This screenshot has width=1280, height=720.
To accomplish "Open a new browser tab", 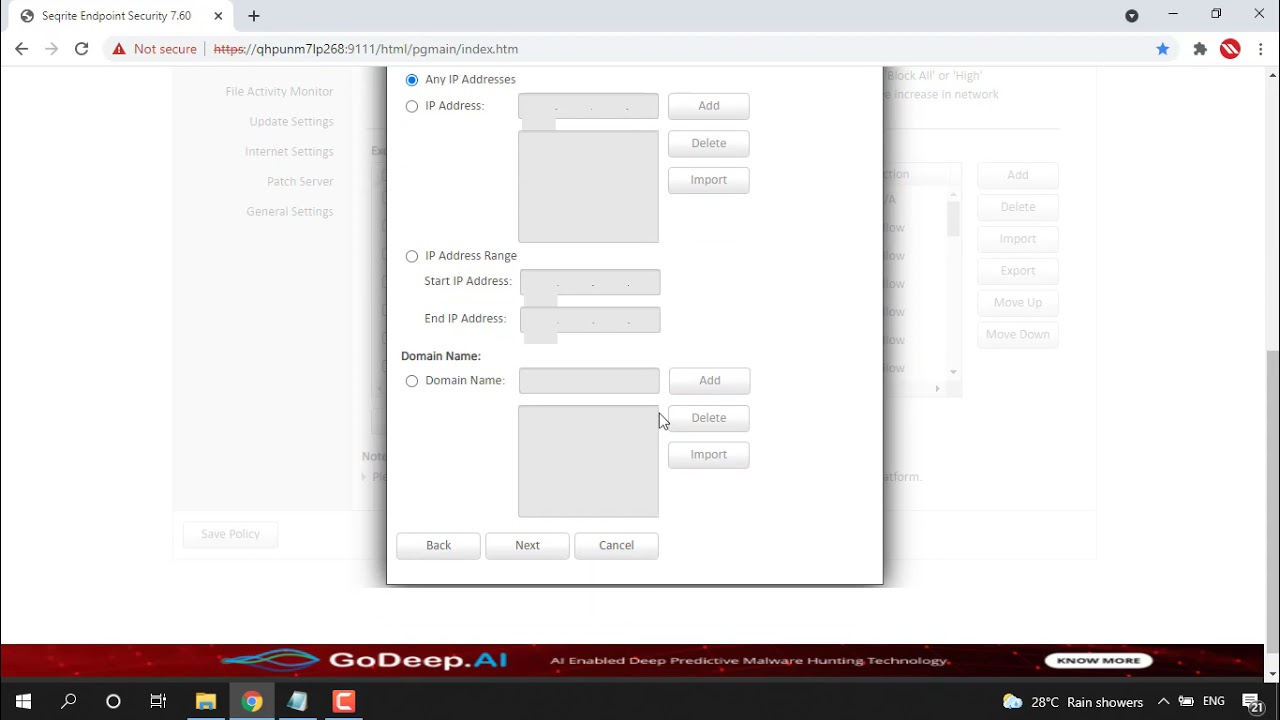I will tap(254, 16).
